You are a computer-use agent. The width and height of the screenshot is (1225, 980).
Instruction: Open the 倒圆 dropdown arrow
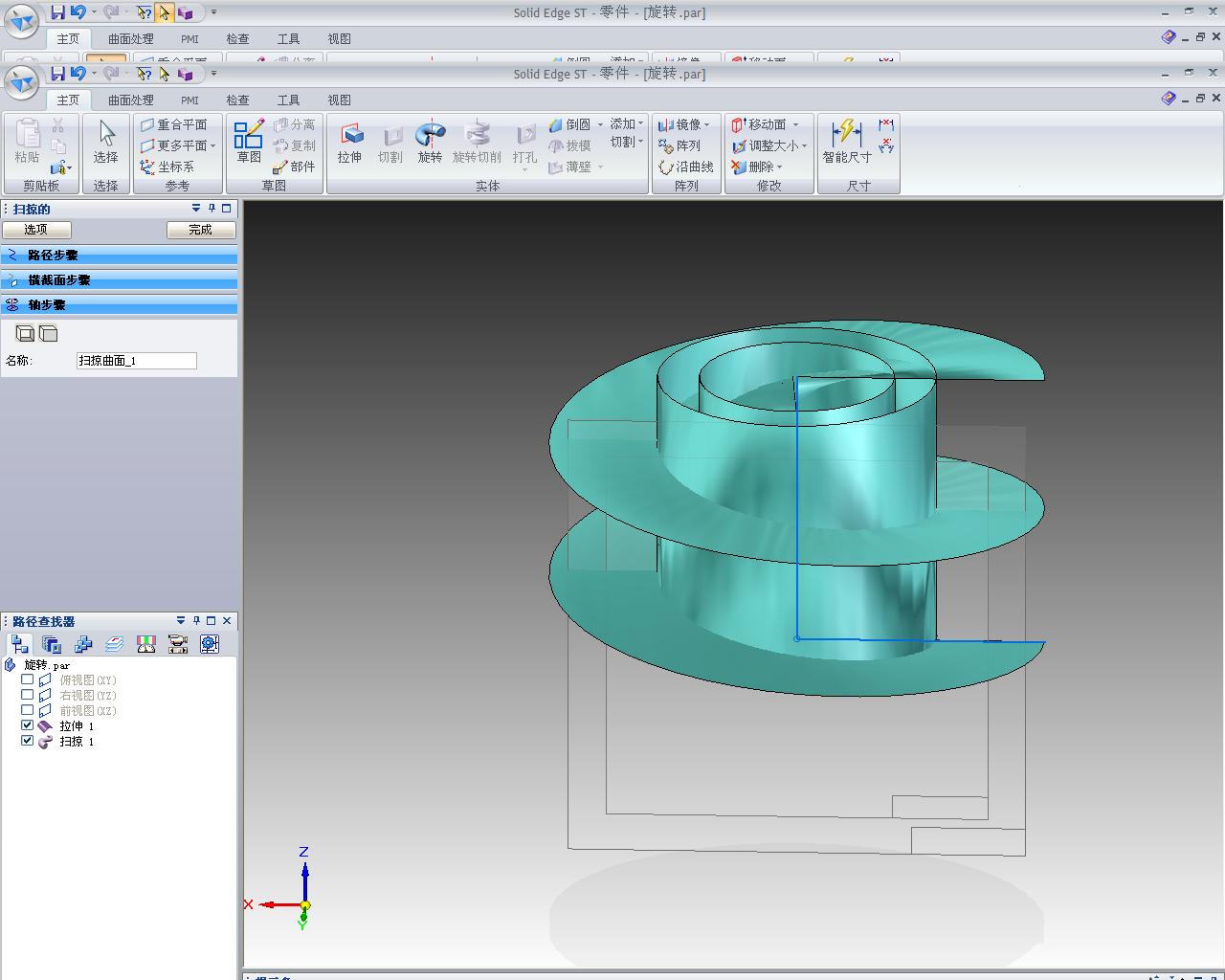(600, 124)
